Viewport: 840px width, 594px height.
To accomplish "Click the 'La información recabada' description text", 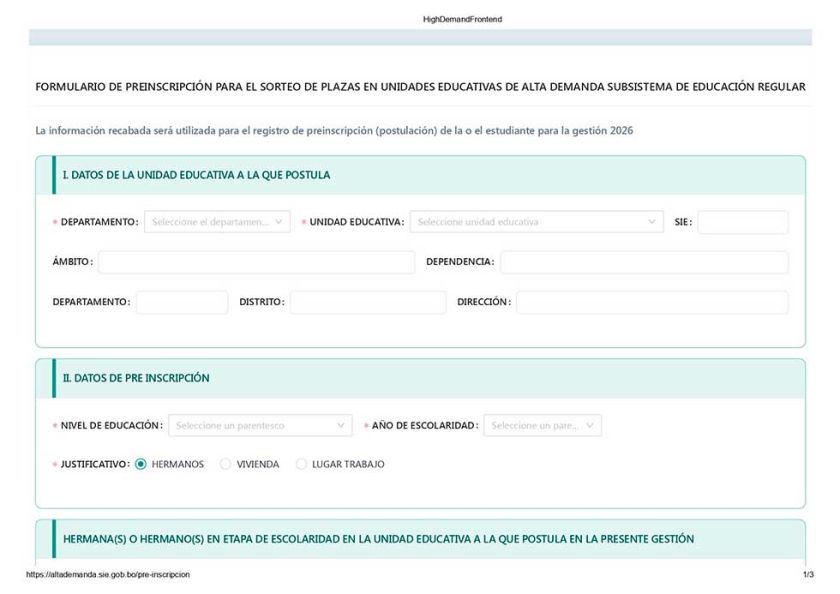I will 334,131.
